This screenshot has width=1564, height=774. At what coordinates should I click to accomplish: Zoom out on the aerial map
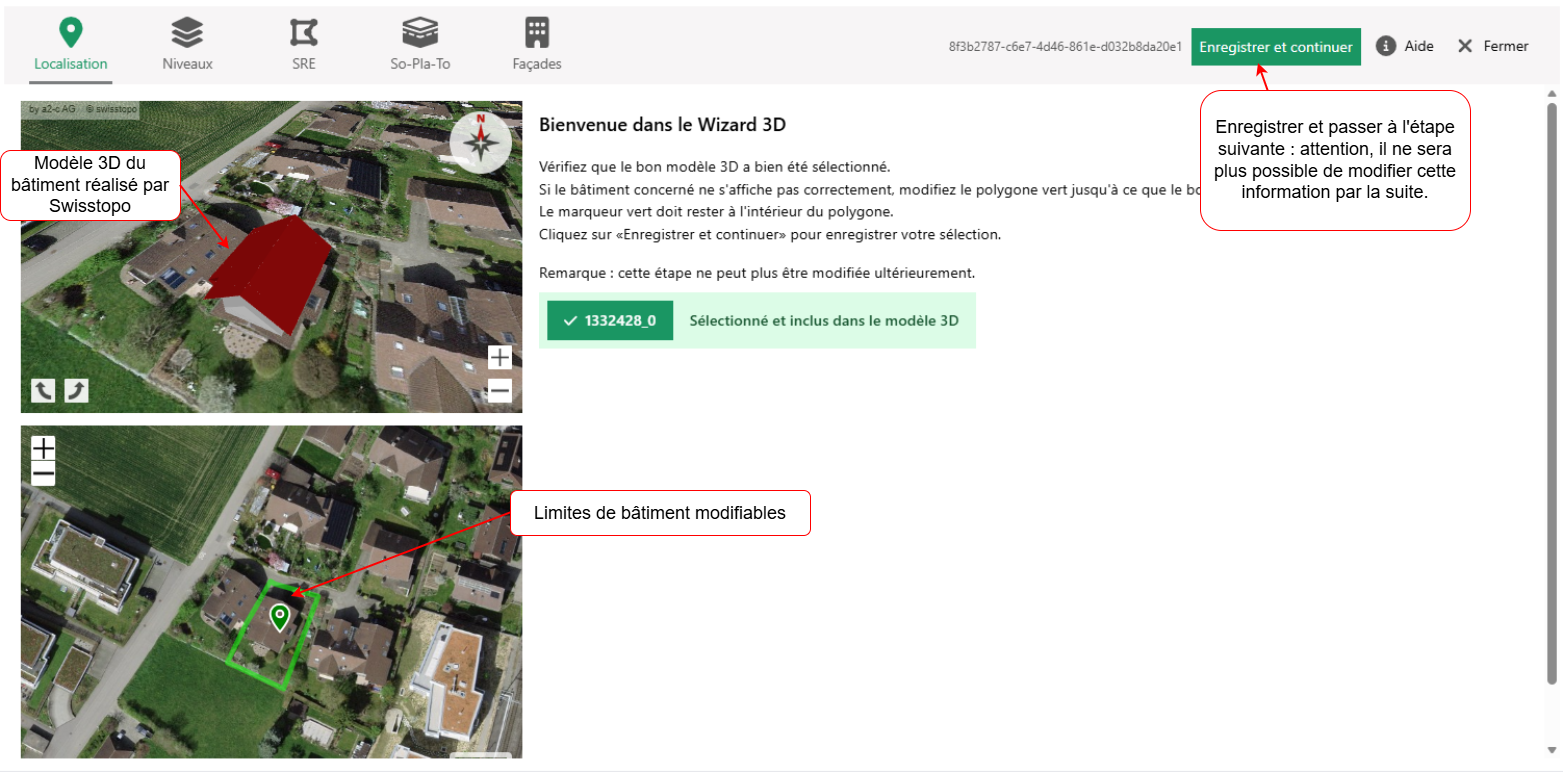43,474
